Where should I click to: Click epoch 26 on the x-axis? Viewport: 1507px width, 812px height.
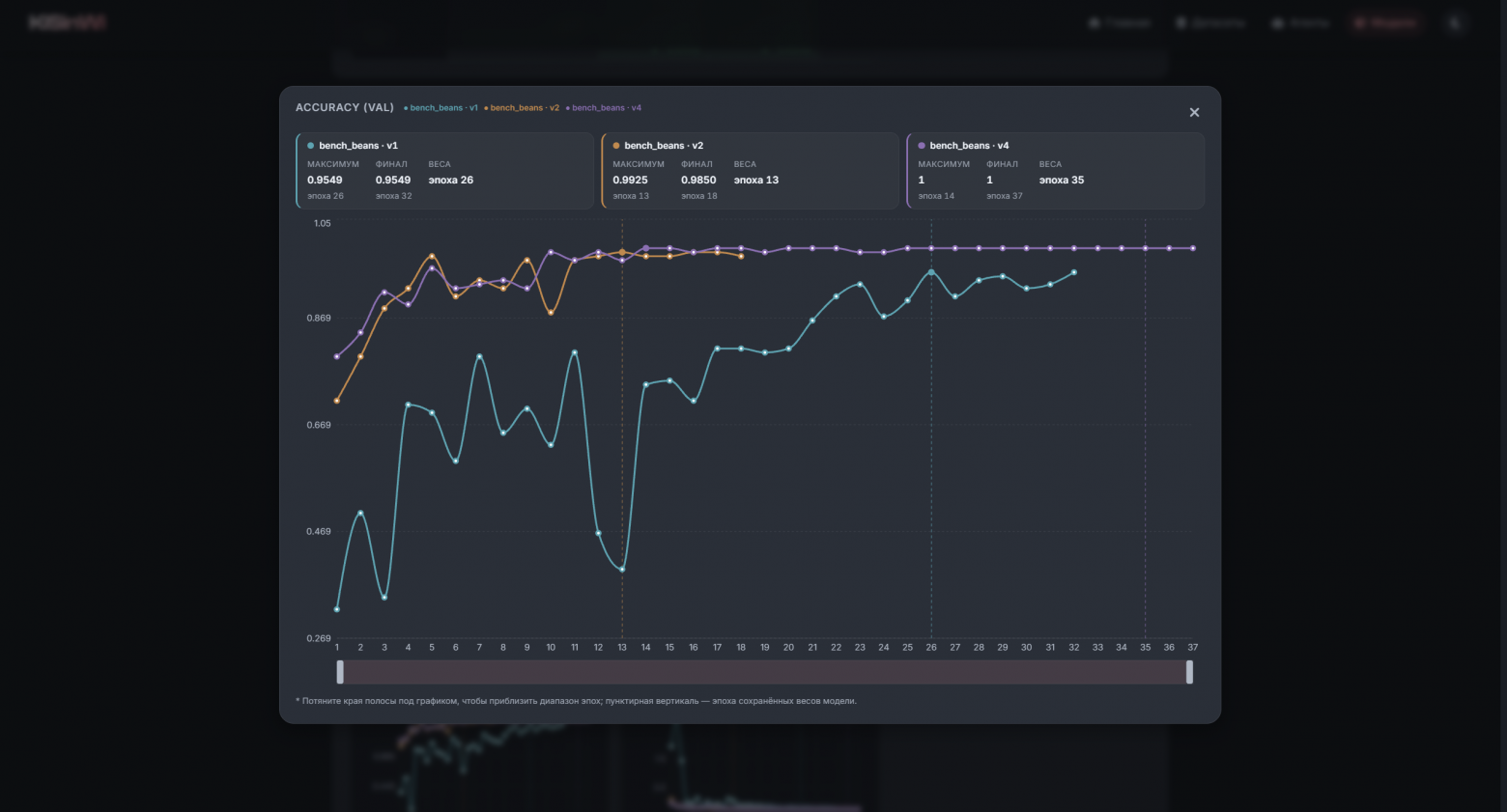click(x=931, y=648)
